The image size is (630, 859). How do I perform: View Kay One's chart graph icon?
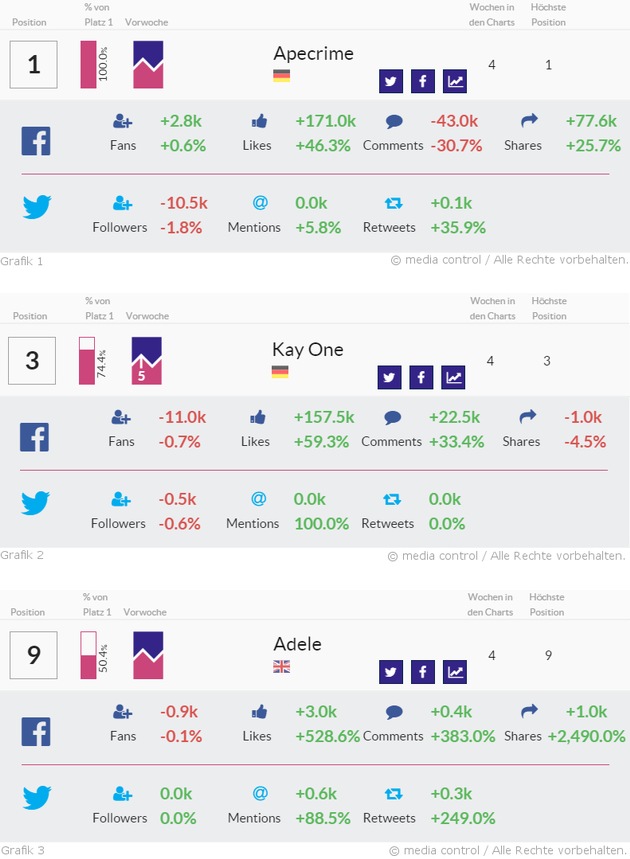point(454,377)
